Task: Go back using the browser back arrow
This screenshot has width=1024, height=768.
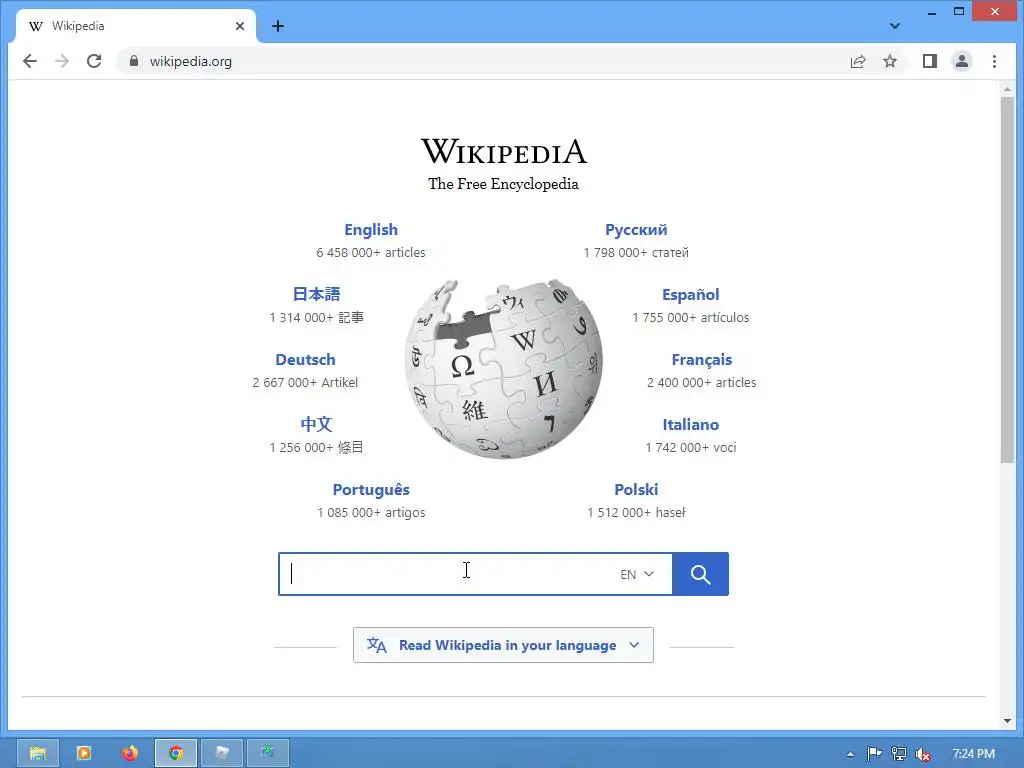Action: 30,61
